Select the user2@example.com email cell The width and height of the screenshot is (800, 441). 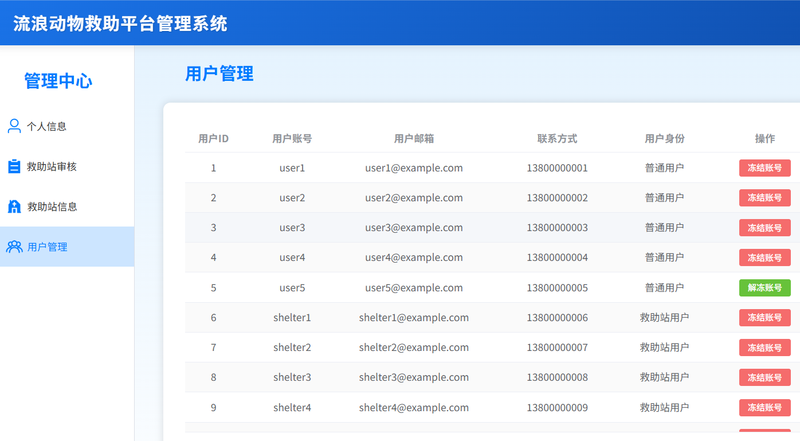click(414, 198)
